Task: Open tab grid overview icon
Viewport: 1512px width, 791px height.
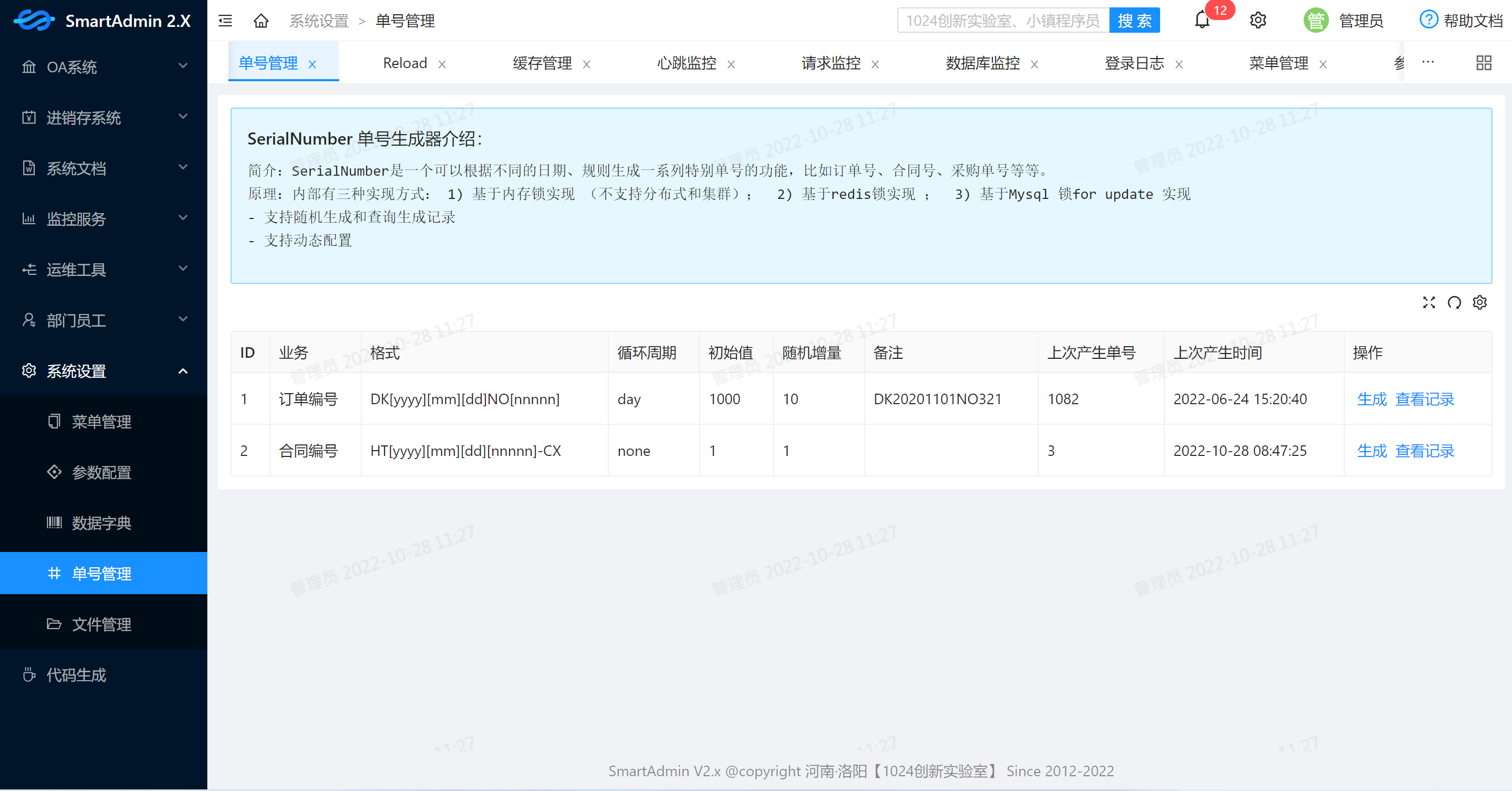Action: [x=1483, y=63]
